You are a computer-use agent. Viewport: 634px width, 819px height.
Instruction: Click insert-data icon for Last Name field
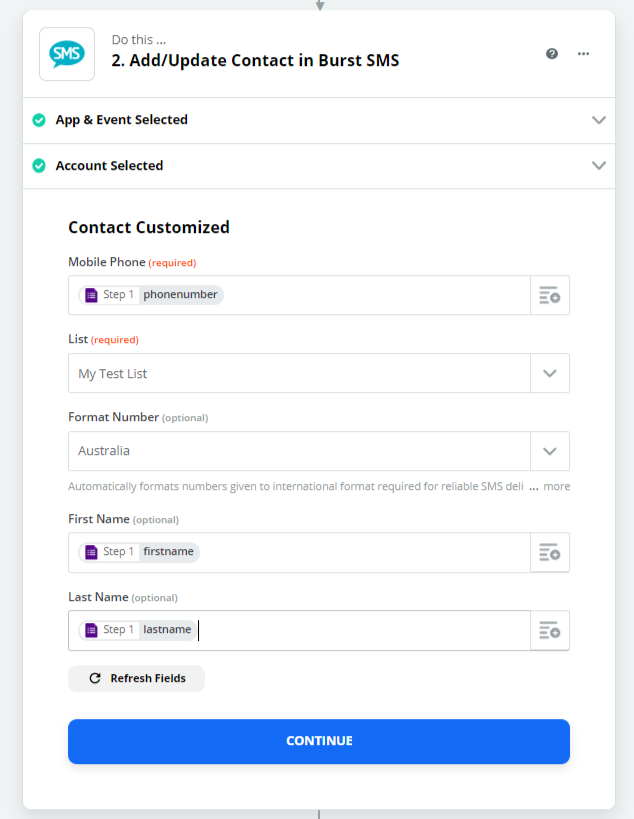(549, 630)
